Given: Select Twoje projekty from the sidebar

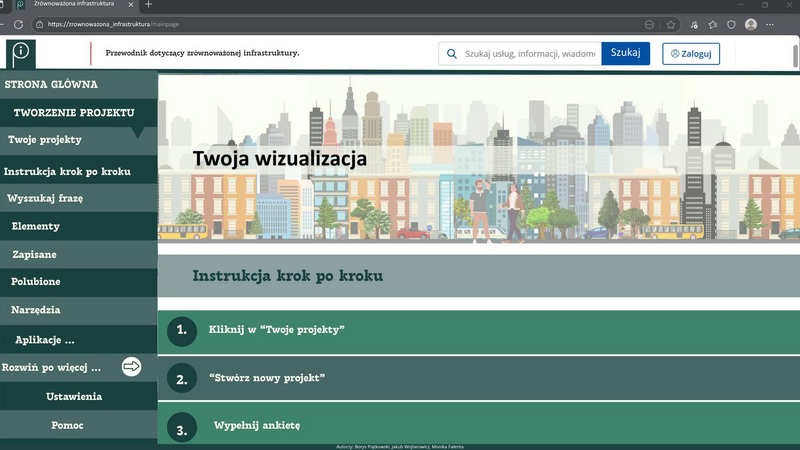Looking at the screenshot, I should tap(45, 139).
